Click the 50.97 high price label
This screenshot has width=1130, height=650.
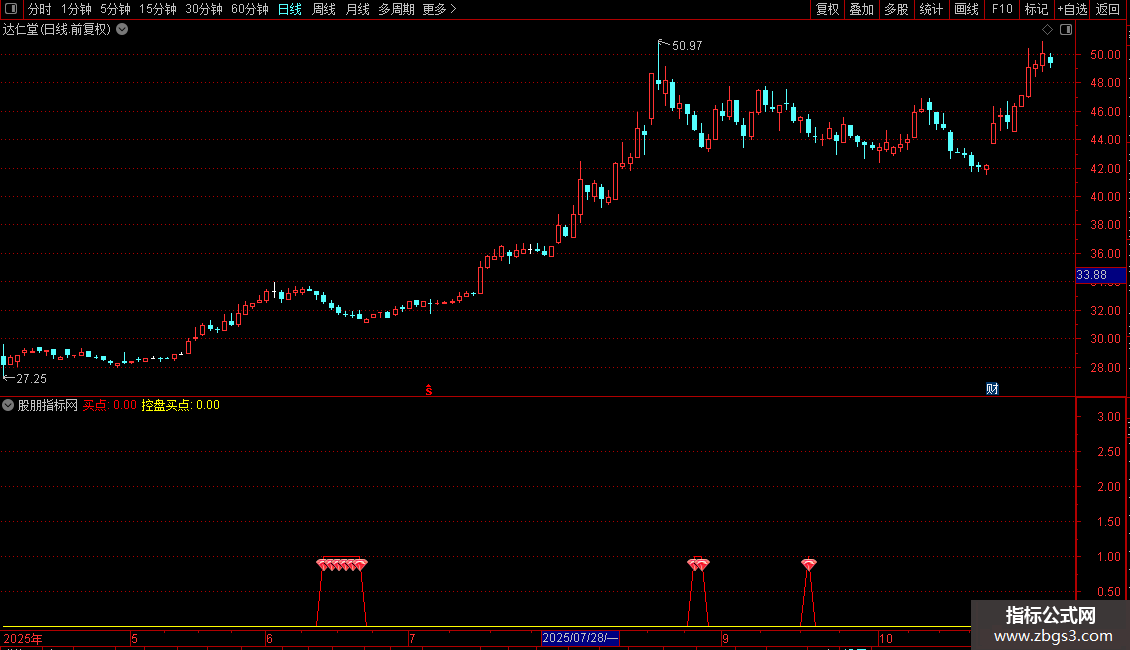click(687, 45)
